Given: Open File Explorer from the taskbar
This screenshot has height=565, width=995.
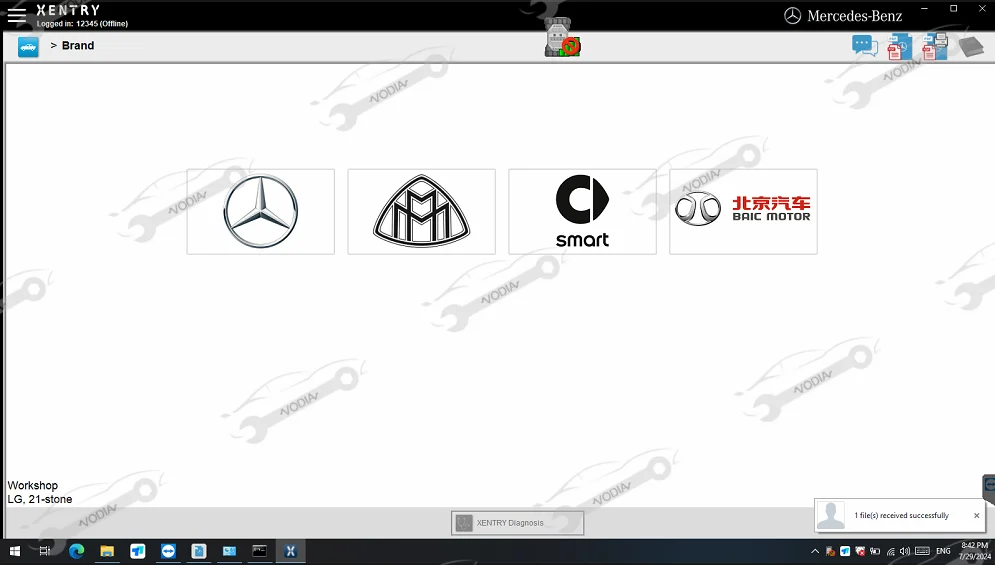Looking at the screenshot, I should coord(107,551).
